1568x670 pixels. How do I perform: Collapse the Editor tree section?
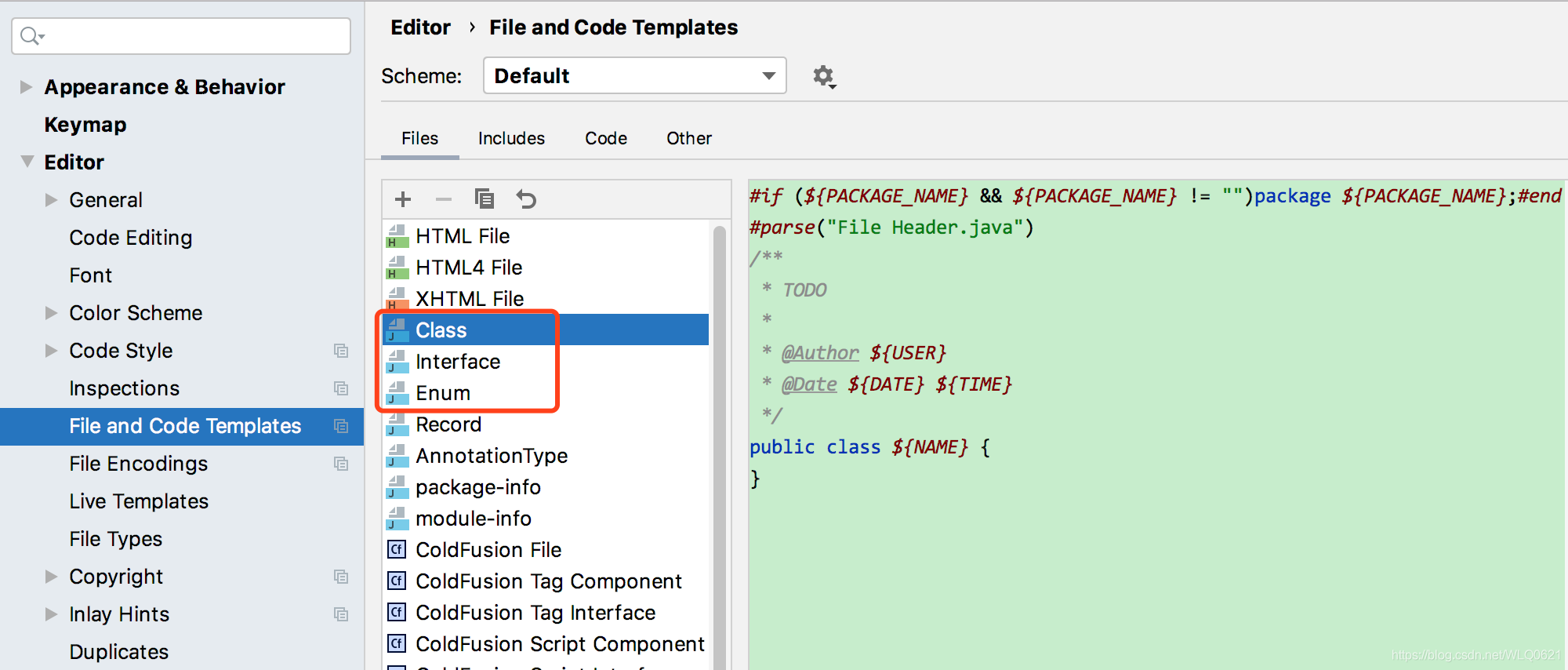click(x=27, y=162)
